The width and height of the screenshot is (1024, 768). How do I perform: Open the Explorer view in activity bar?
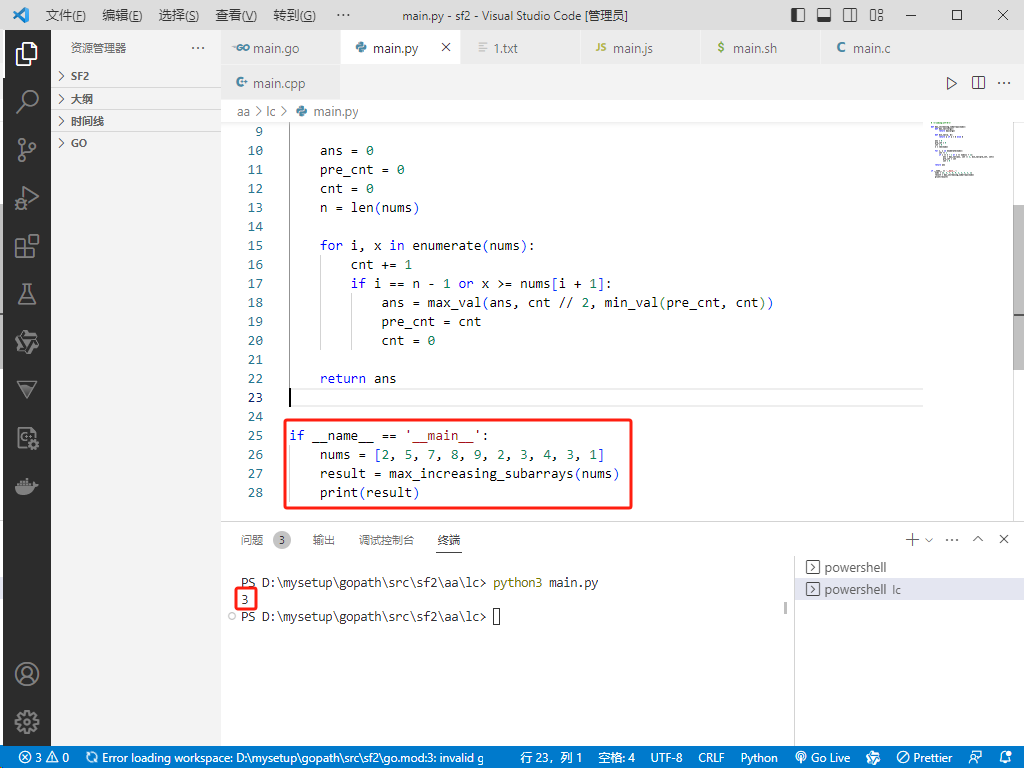coord(27,54)
